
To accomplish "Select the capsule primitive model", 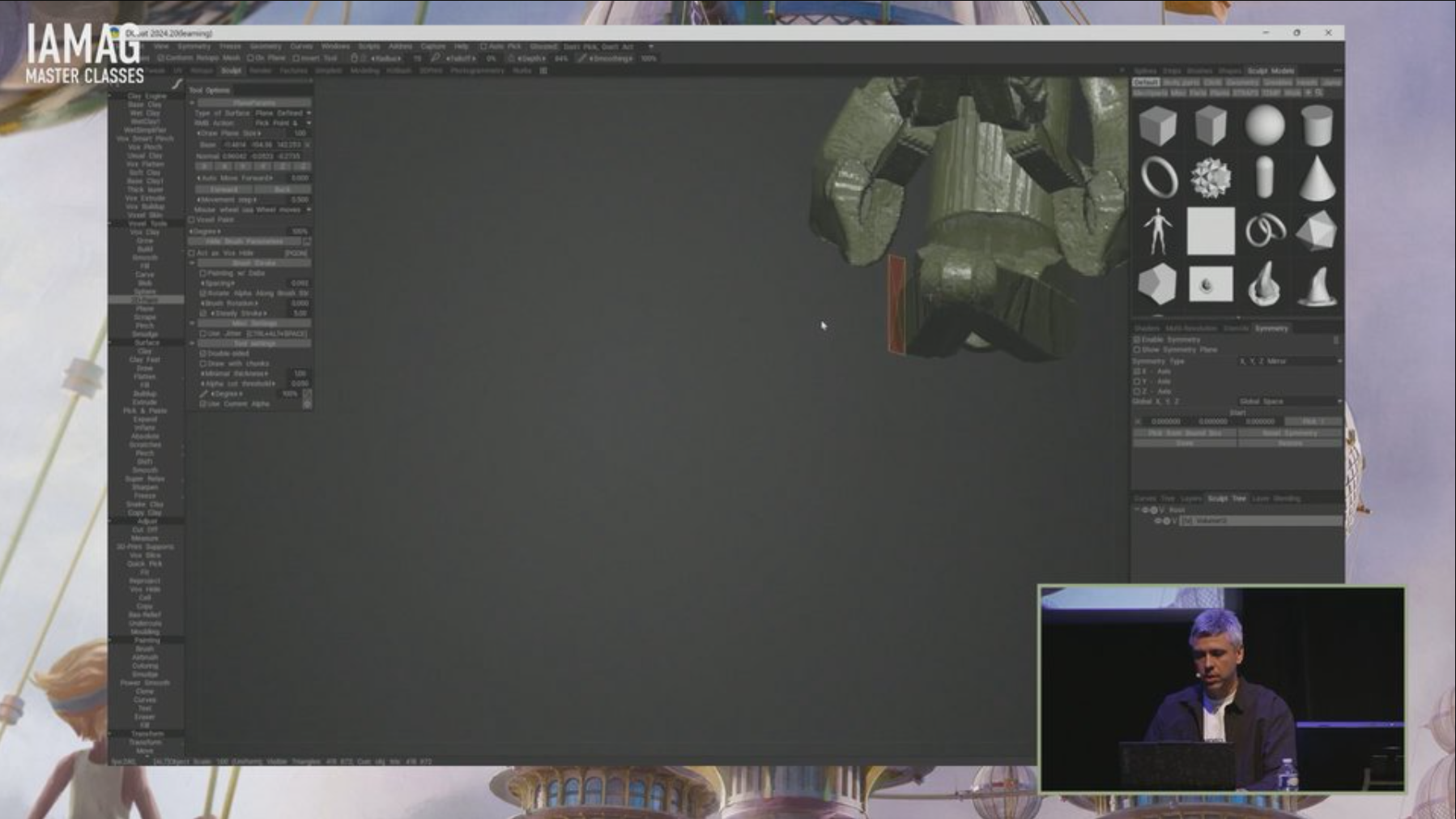I will [x=1264, y=177].
